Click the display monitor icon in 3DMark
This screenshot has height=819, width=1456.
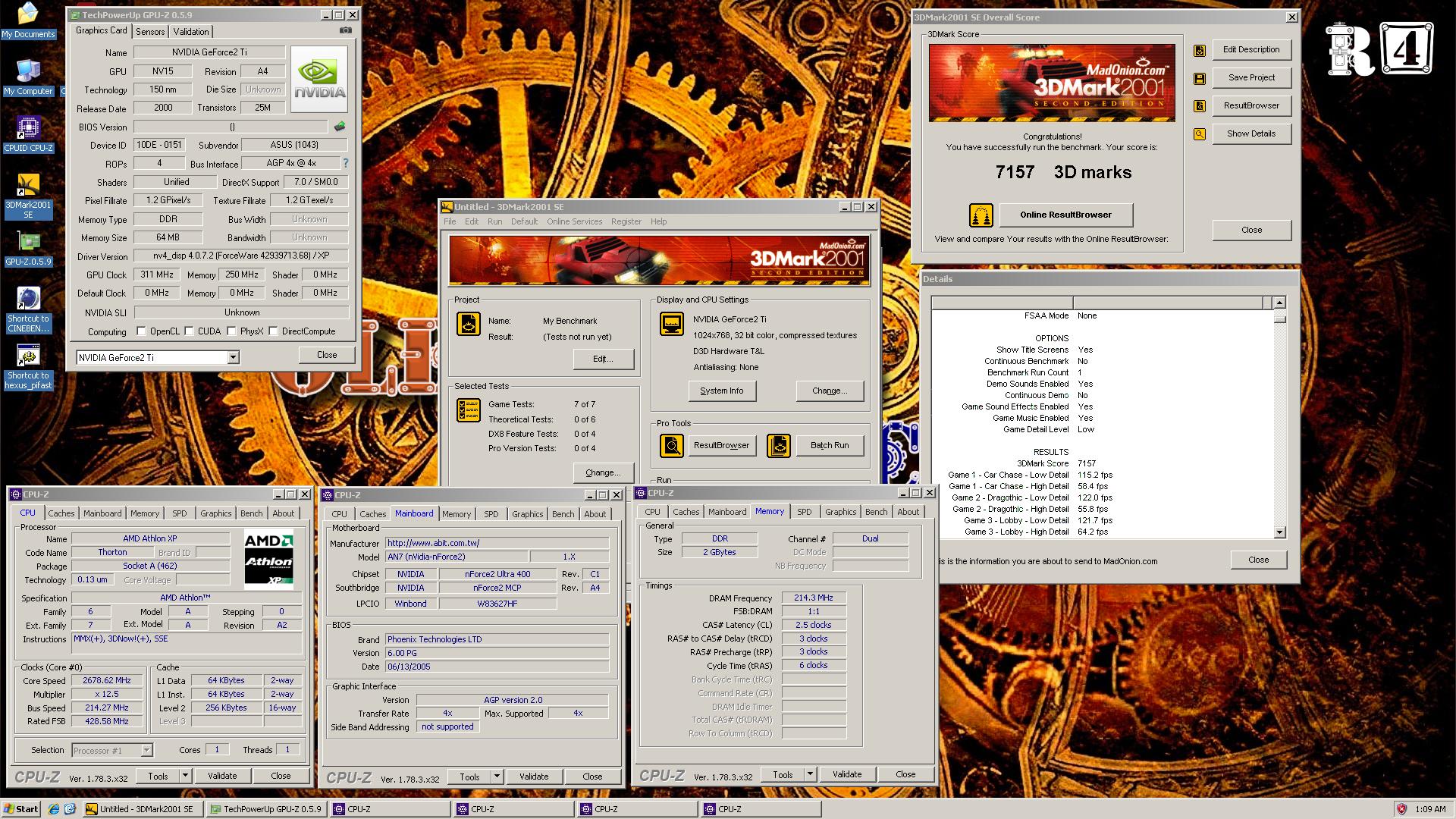672,324
